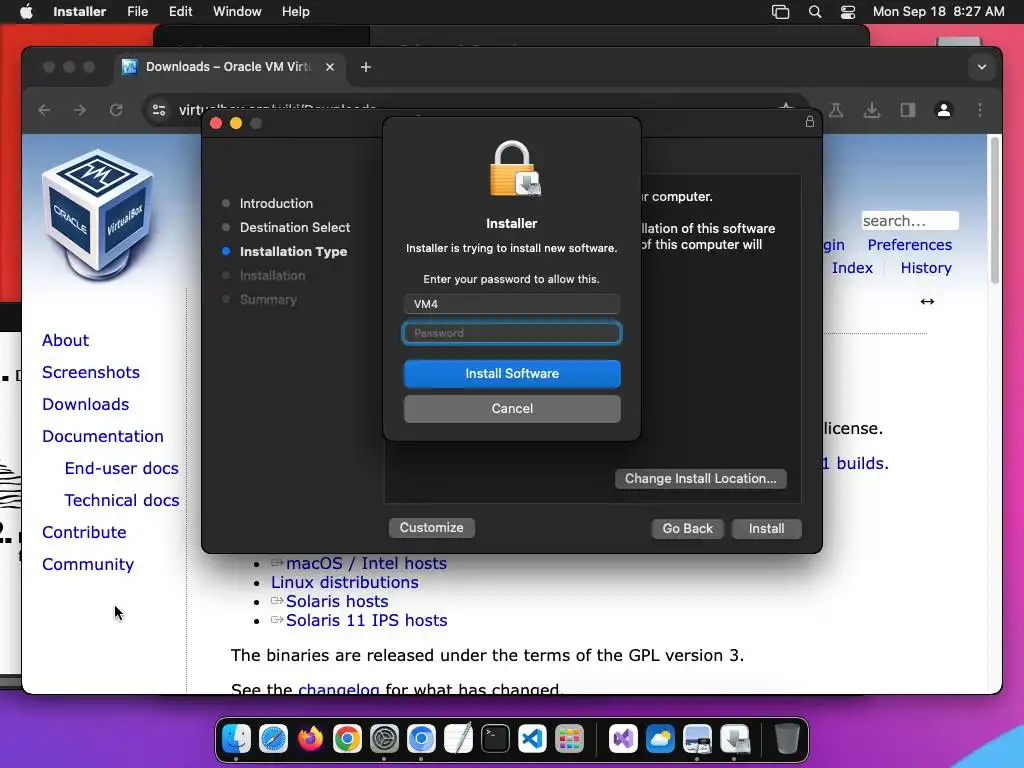The width and height of the screenshot is (1024, 768).
Task: Focus the Password input field
Action: point(512,333)
